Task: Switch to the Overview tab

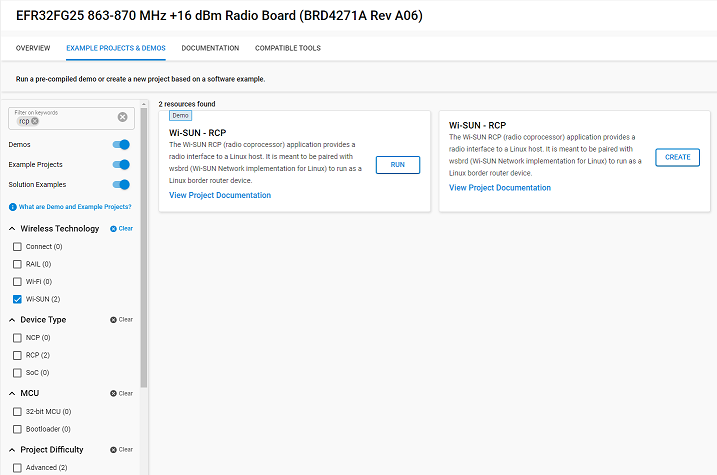Action: point(33,48)
